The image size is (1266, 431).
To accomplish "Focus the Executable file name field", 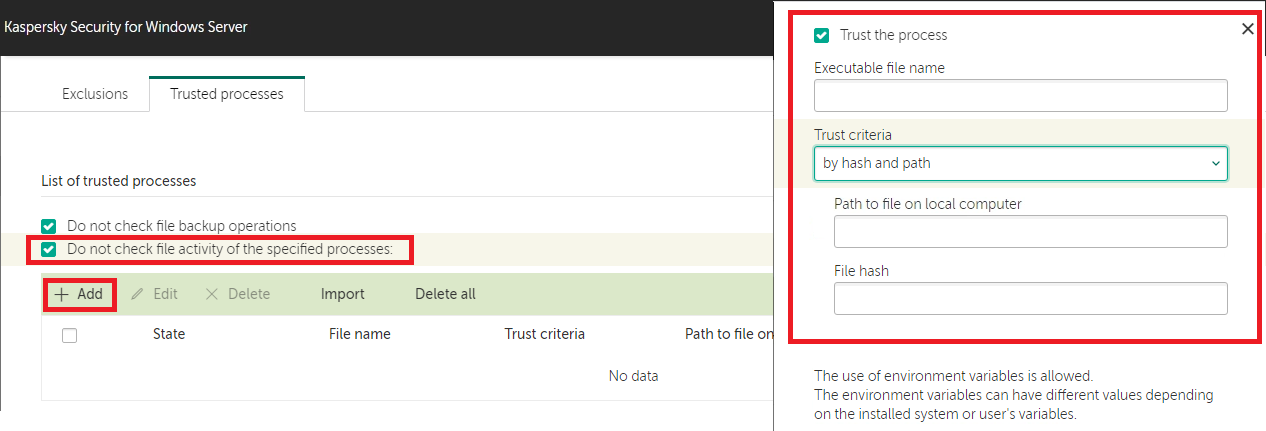I will pos(1020,96).
